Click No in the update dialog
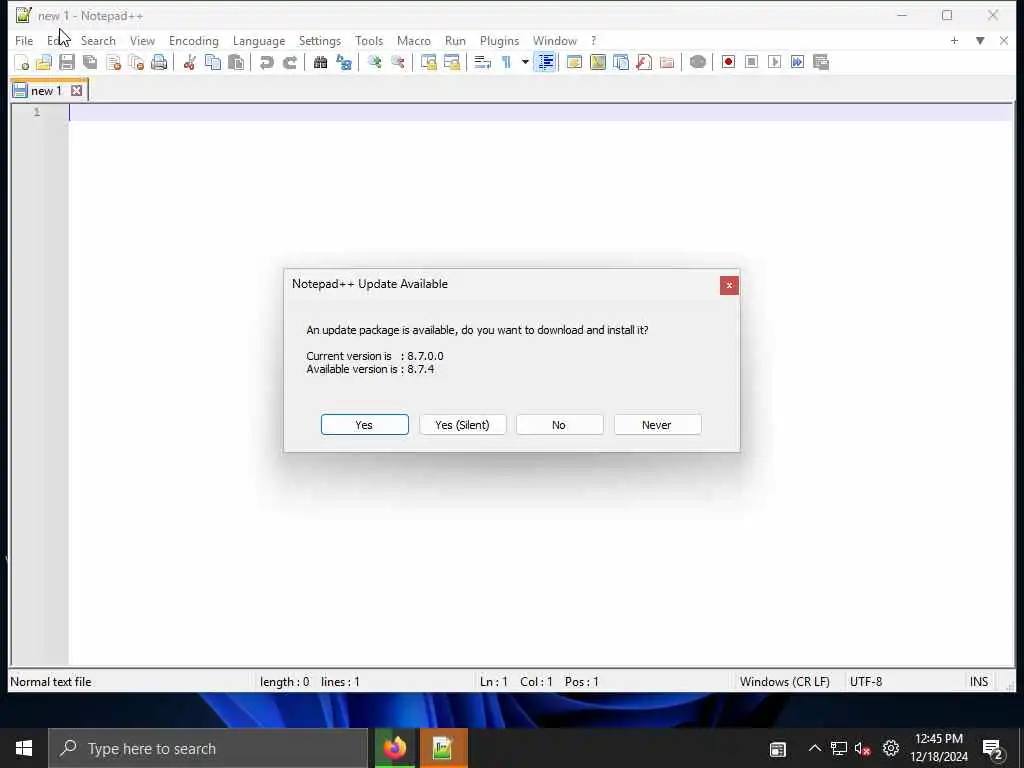The image size is (1024, 768). point(559,424)
